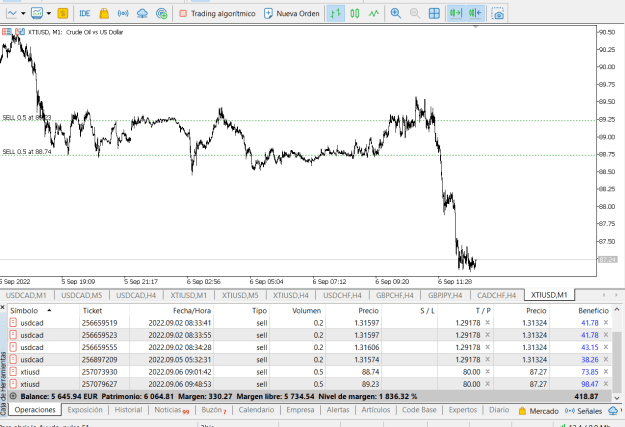
Task: Click the SELL 0.5 at 89.23 level label
Action: [x=27, y=118]
